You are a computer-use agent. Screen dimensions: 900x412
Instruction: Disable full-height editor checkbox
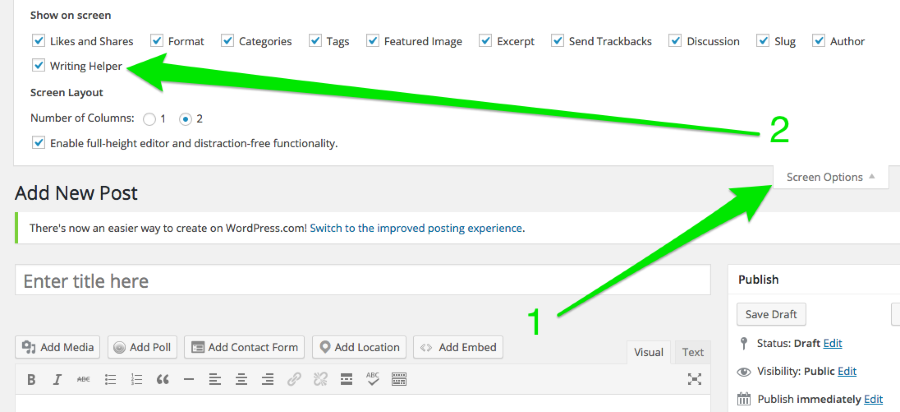[x=39, y=143]
